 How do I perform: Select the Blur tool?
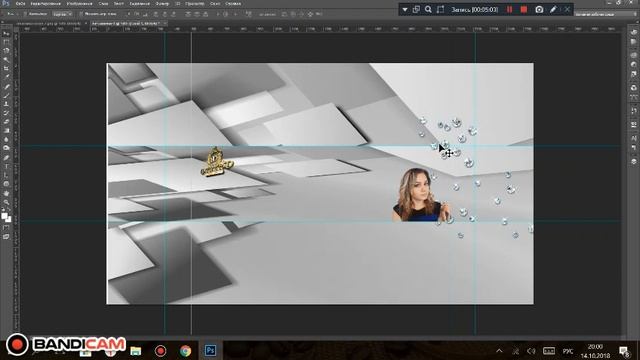coord(6,140)
